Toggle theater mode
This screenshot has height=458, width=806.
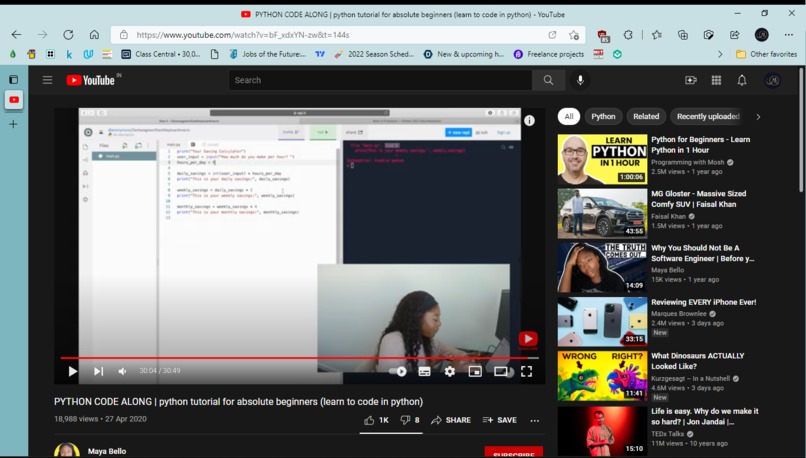point(501,371)
